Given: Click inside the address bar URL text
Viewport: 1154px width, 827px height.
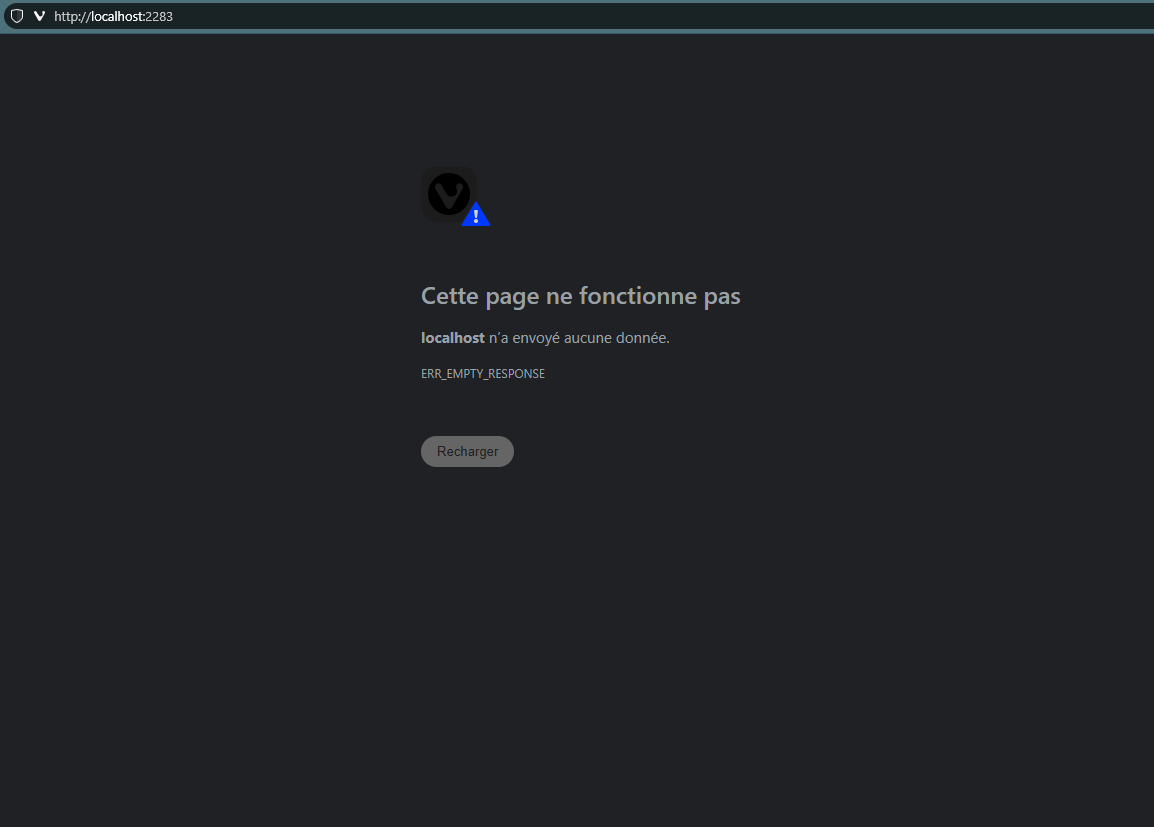Looking at the screenshot, I should click(x=113, y=16).
